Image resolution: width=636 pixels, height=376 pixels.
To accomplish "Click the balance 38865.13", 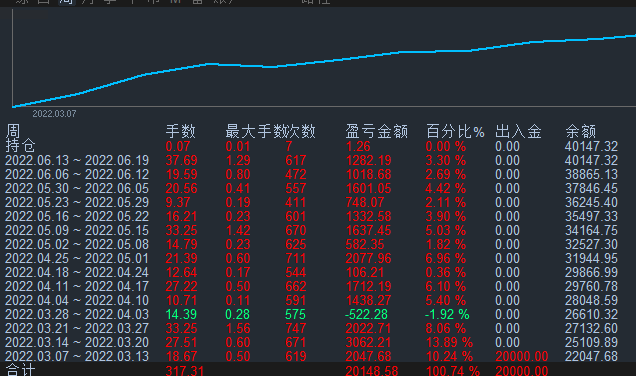I will click(591, 175).
